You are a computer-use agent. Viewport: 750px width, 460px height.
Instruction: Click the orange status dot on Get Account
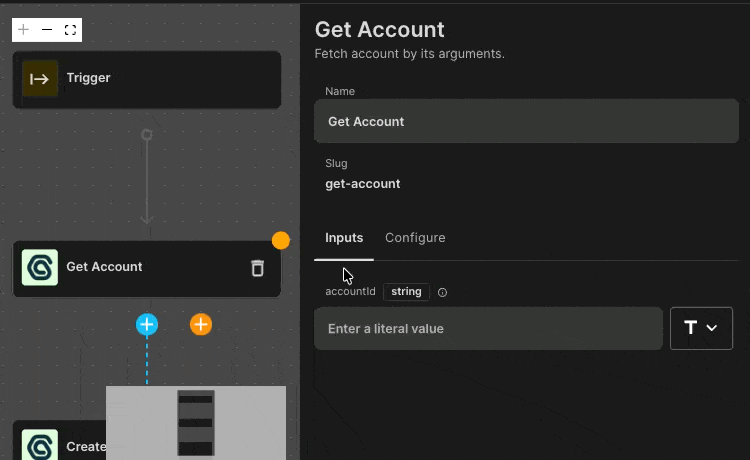(x=281, y=240)
